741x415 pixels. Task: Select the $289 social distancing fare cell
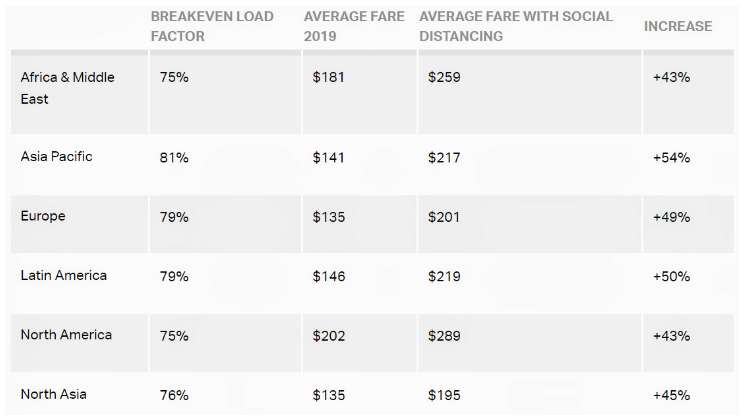pyautogui.click(x=444, y=335)
